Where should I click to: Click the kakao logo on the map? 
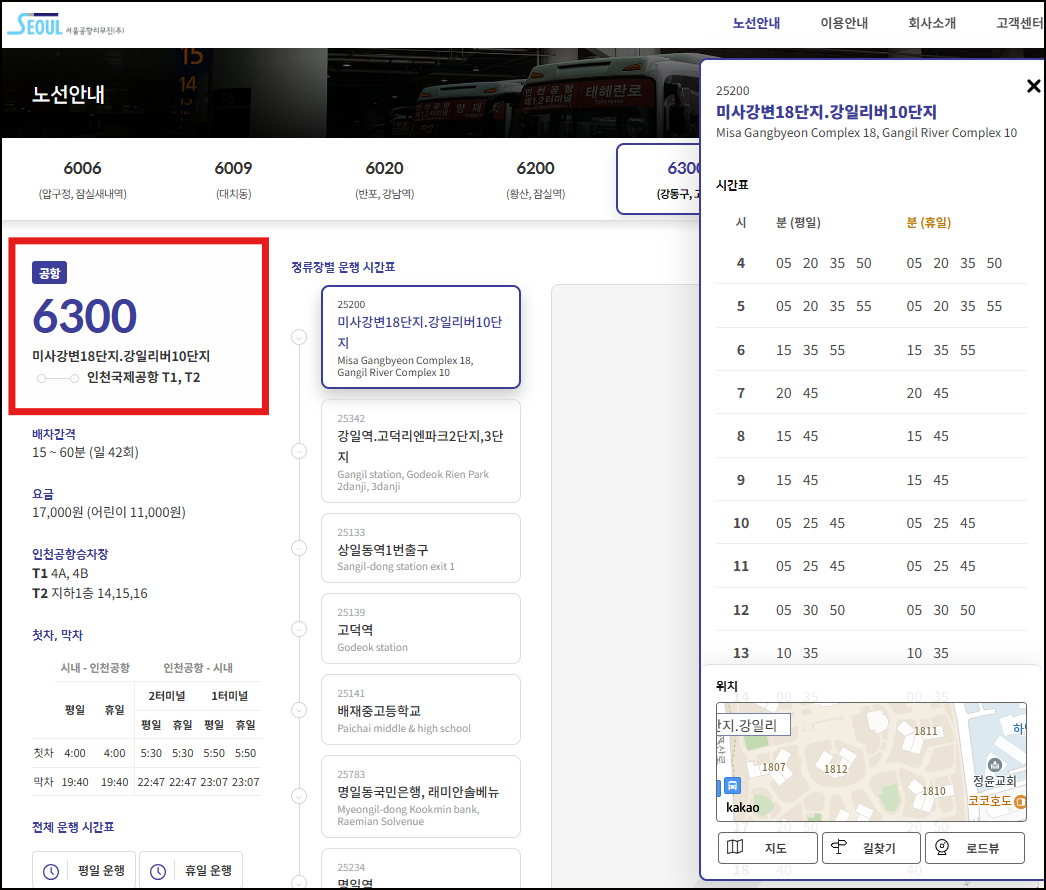(743, 806)
